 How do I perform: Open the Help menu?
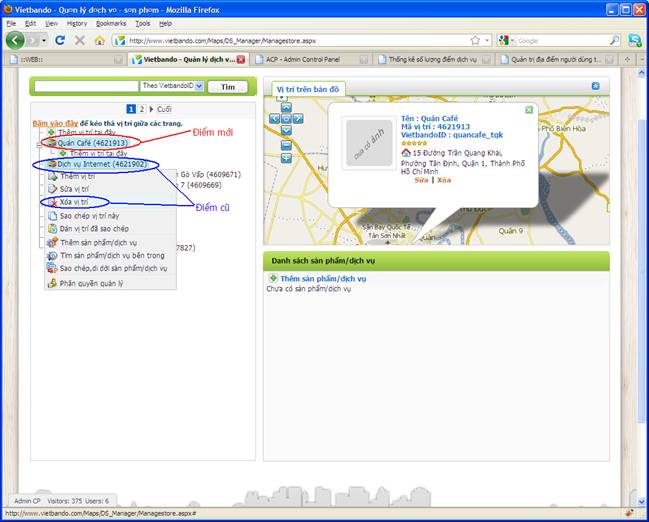pos(165,24)
